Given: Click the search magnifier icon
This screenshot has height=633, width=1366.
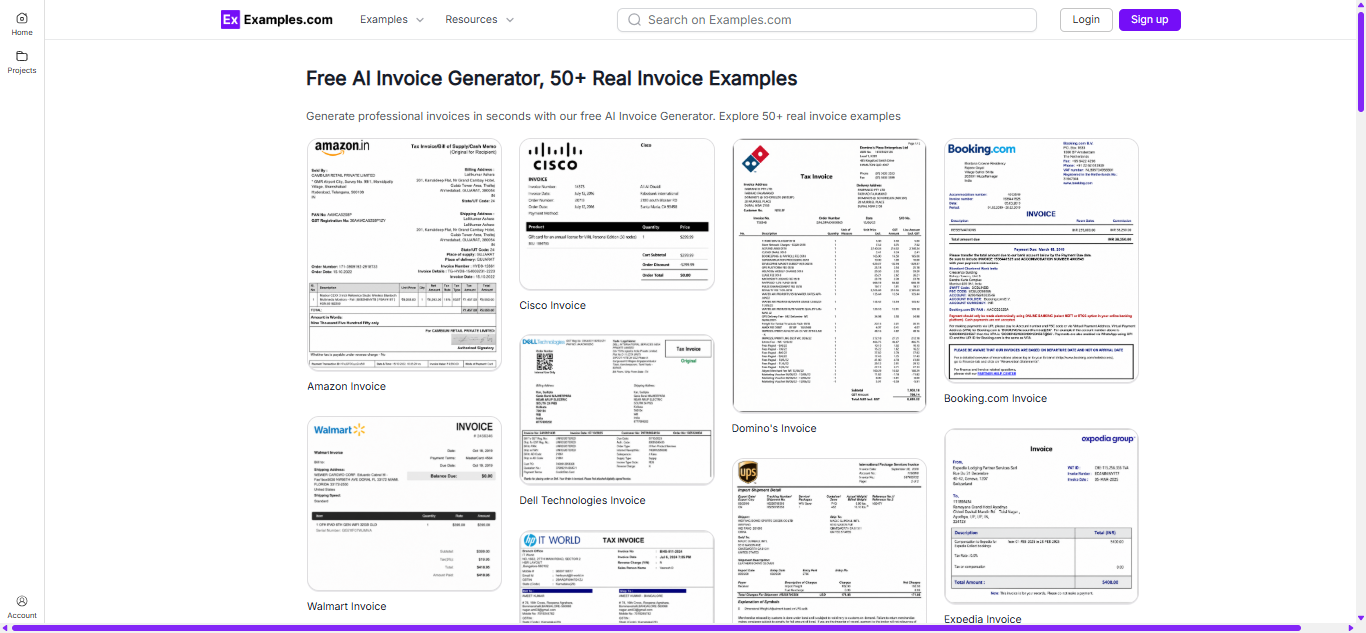Looking at the screenshot, I should coord(635,20).
